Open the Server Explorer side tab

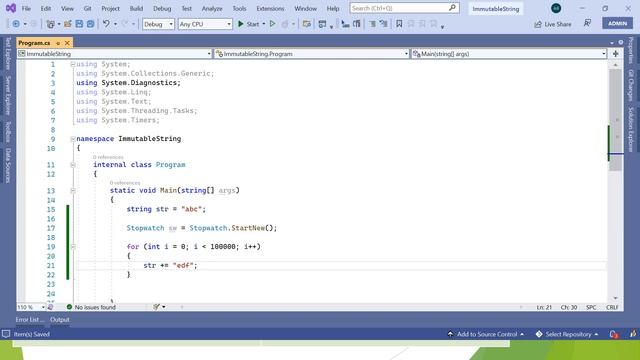coord(8,96)
